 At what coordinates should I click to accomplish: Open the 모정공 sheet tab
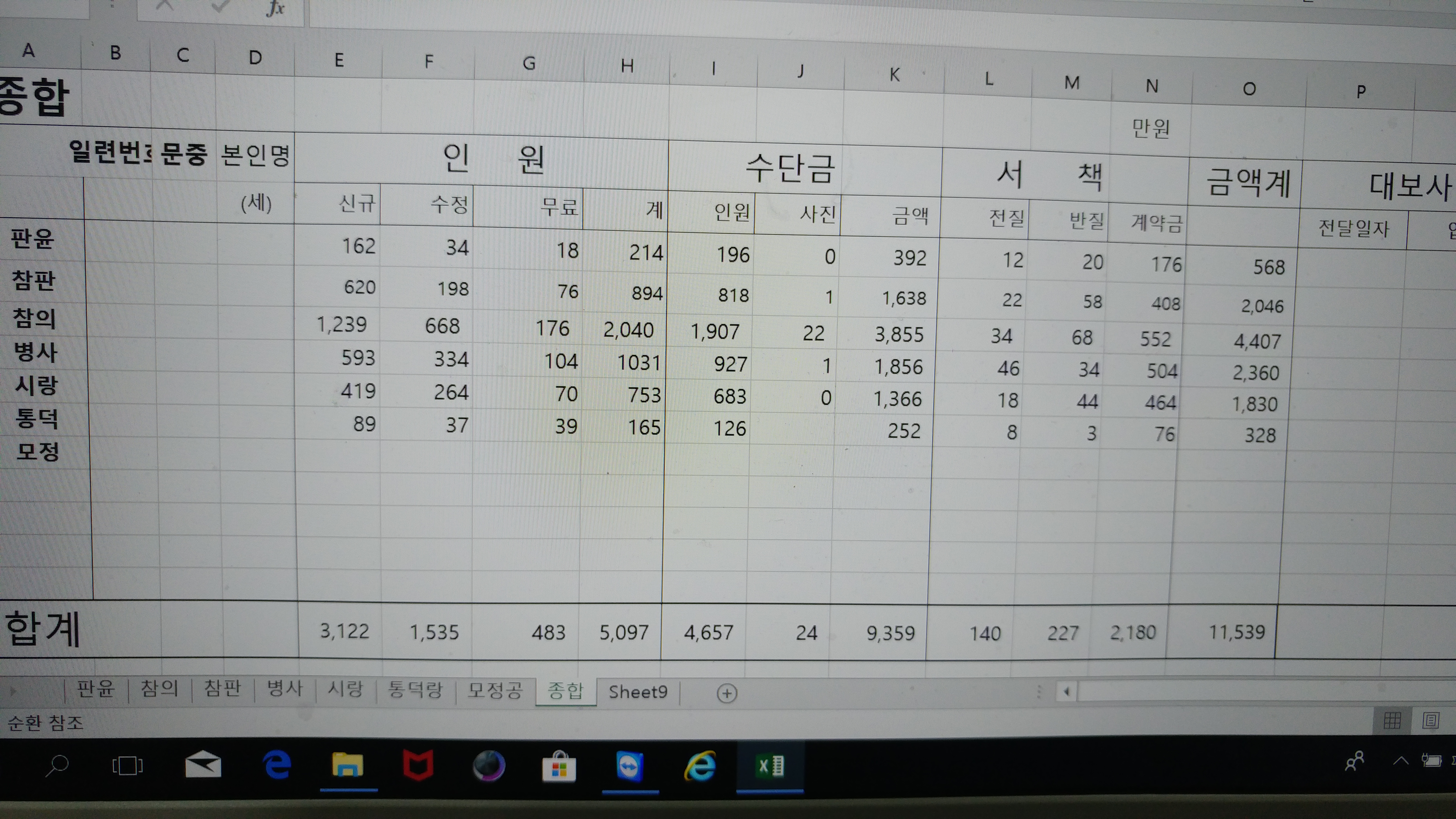coord(495,690)
